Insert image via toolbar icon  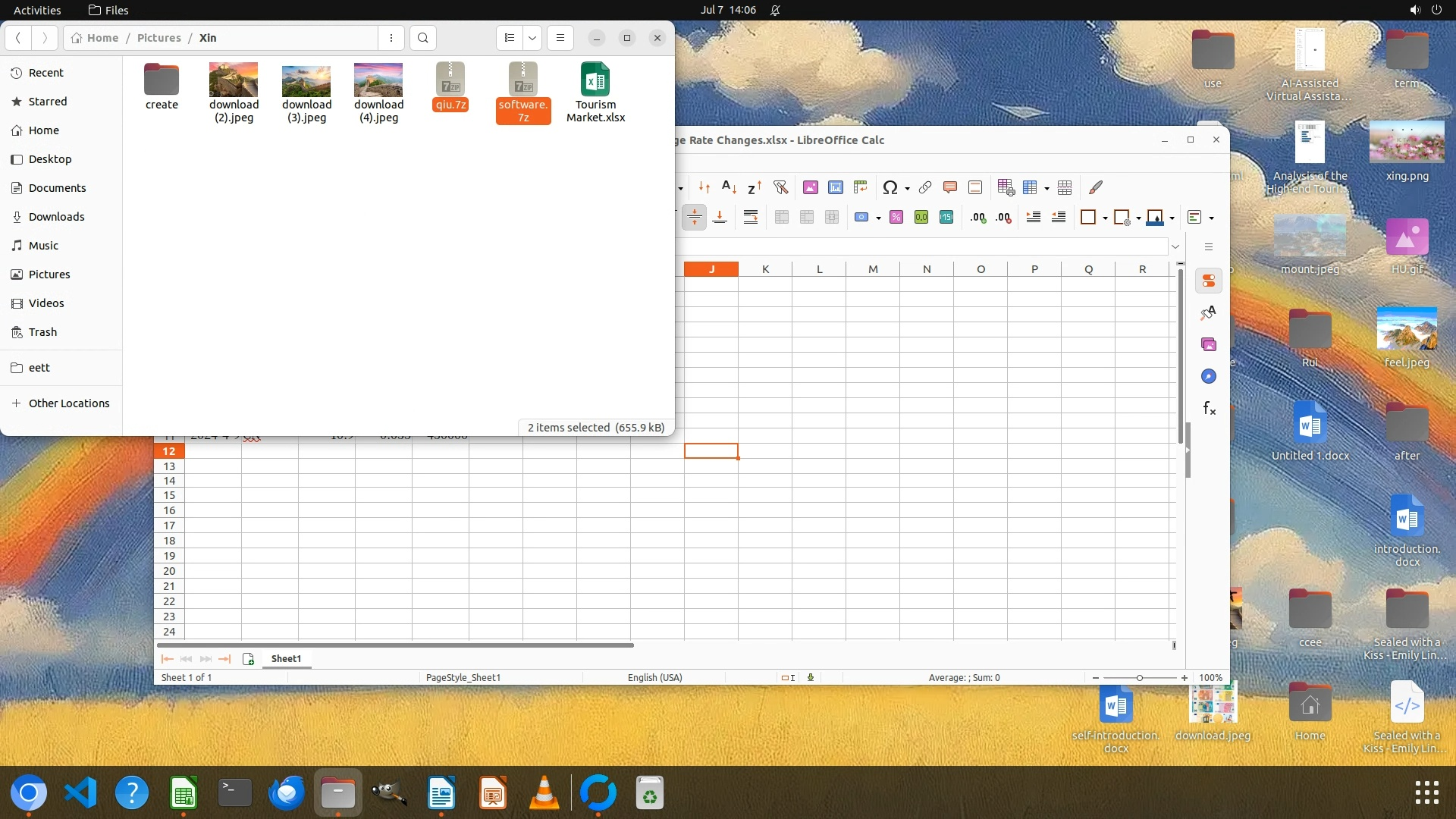811,187
